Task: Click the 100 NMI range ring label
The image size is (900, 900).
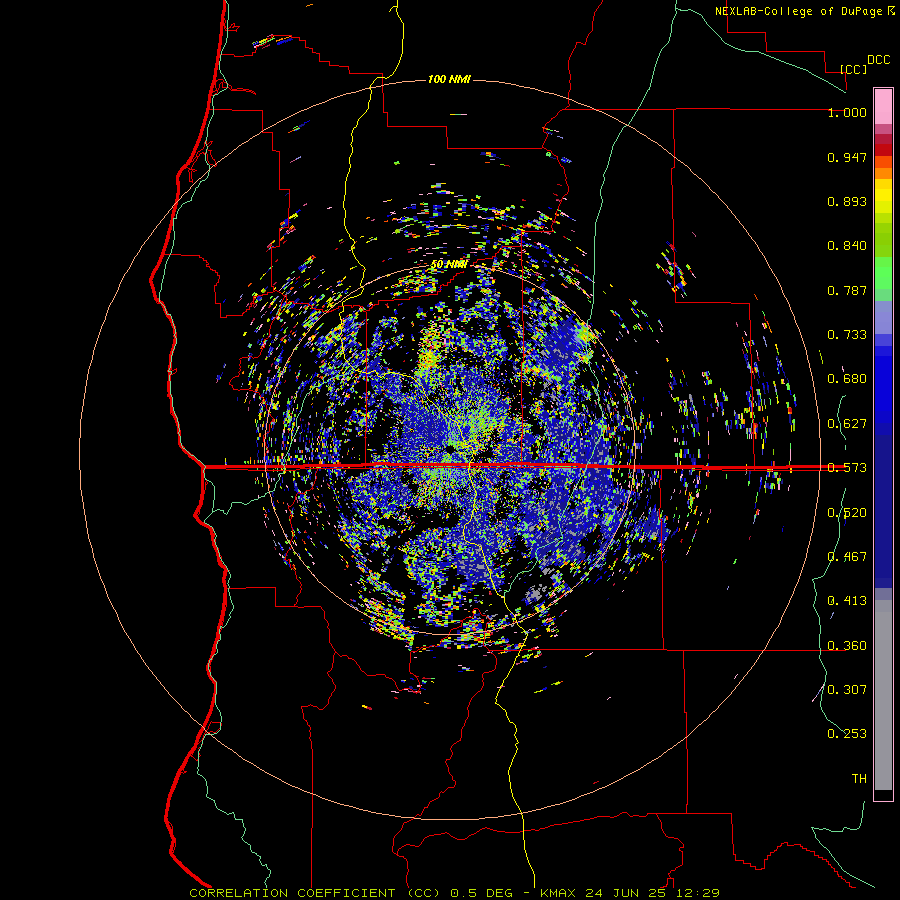Action: 449,79
